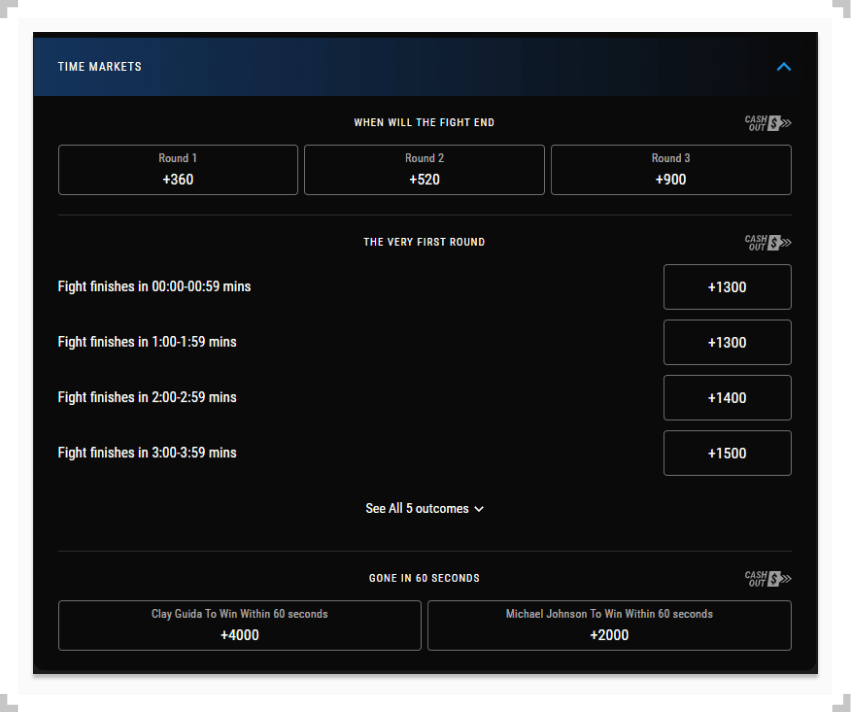Bet Michael Johnson to win within 60 seconds

pyautogui.click(x=609, y=625)
